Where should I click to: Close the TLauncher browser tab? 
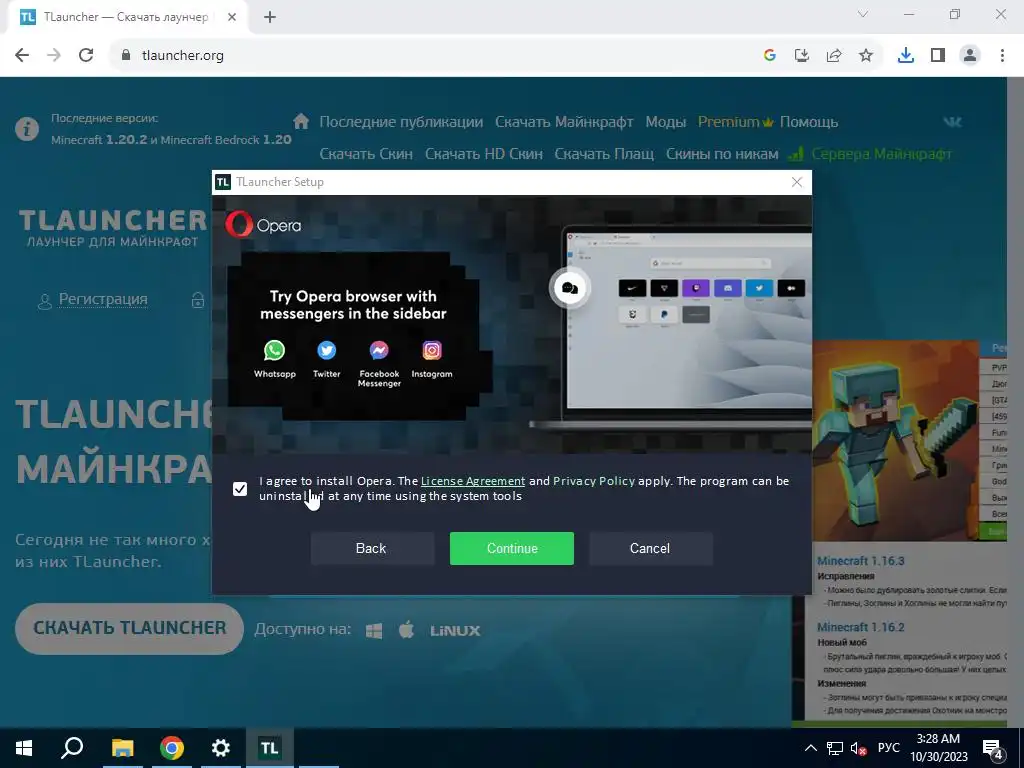(x=232, y=17)
